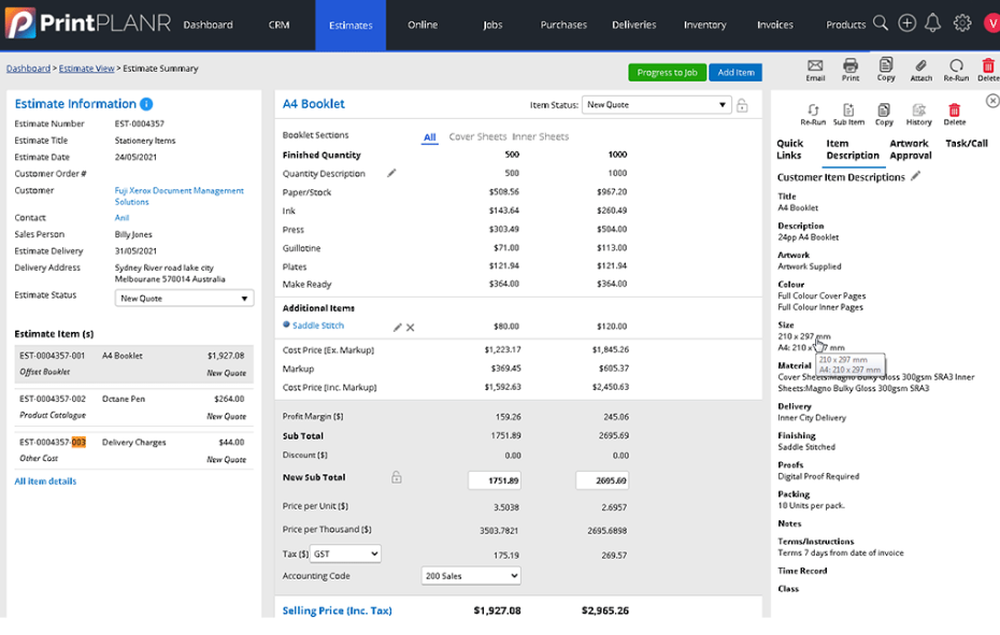Image resolution: width=1000 pixels, height=635 pixels.
Task: Click the New Sub Total field showing 1751.89
Action: point(496,479)
